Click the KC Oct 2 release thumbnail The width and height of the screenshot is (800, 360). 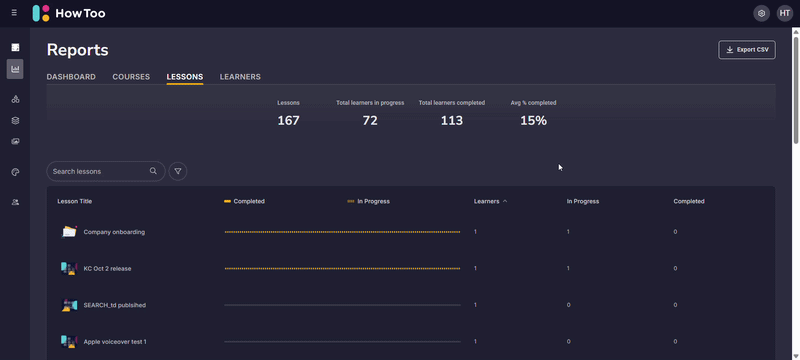tap(69, 268)
